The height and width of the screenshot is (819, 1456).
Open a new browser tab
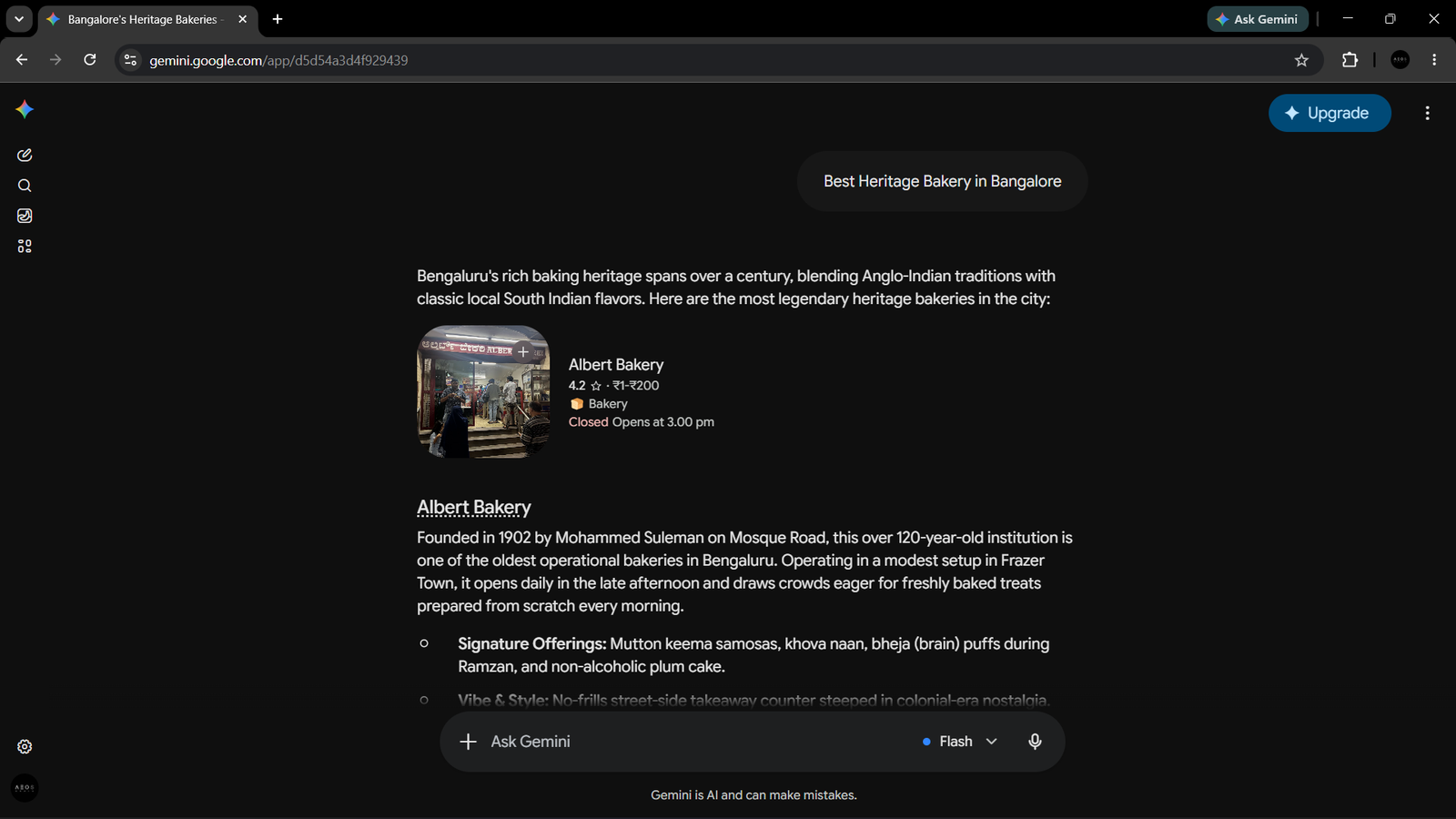pyautogui.click(x=278, y=19)
